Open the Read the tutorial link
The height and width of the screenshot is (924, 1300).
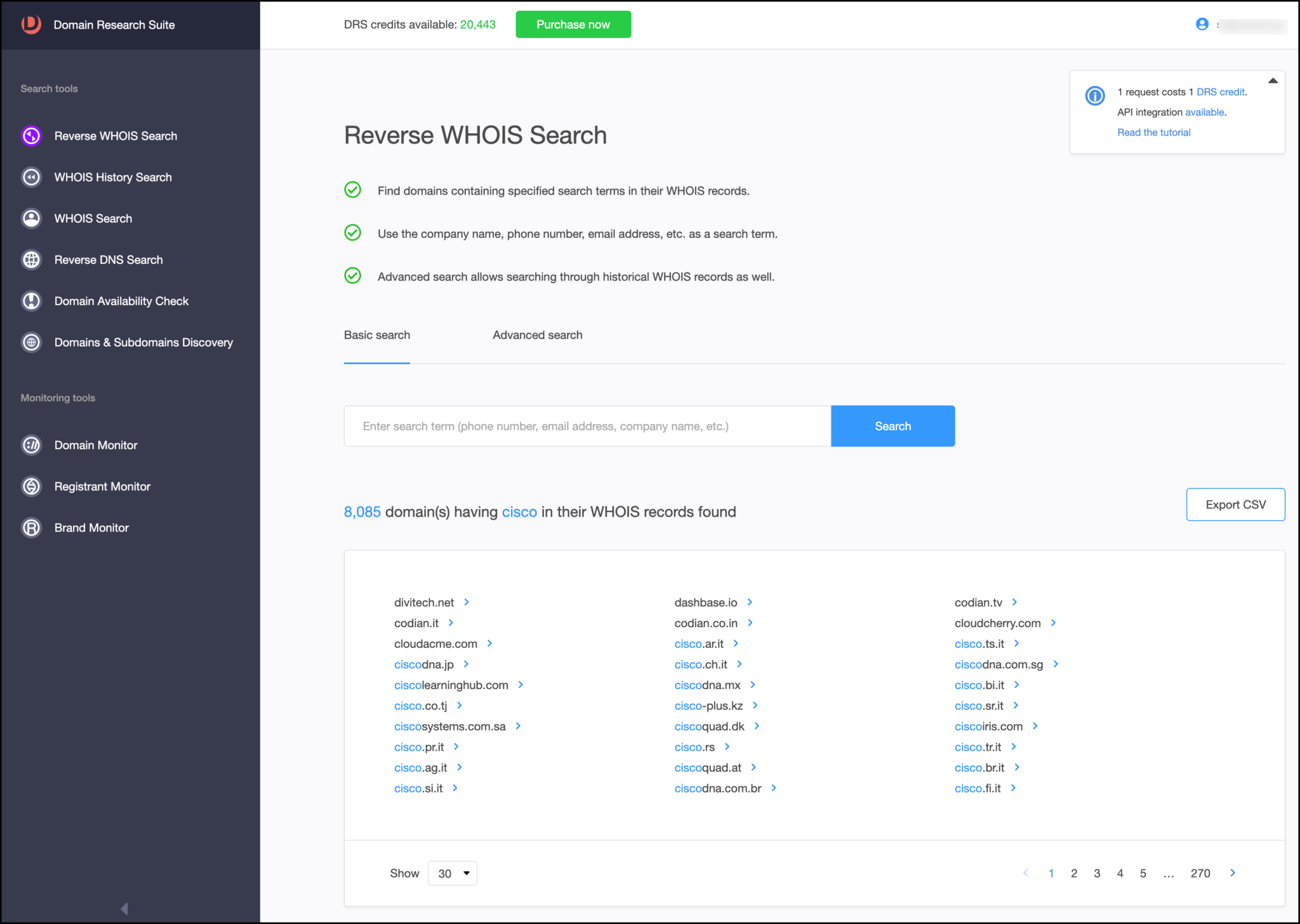click(1153, 132)
